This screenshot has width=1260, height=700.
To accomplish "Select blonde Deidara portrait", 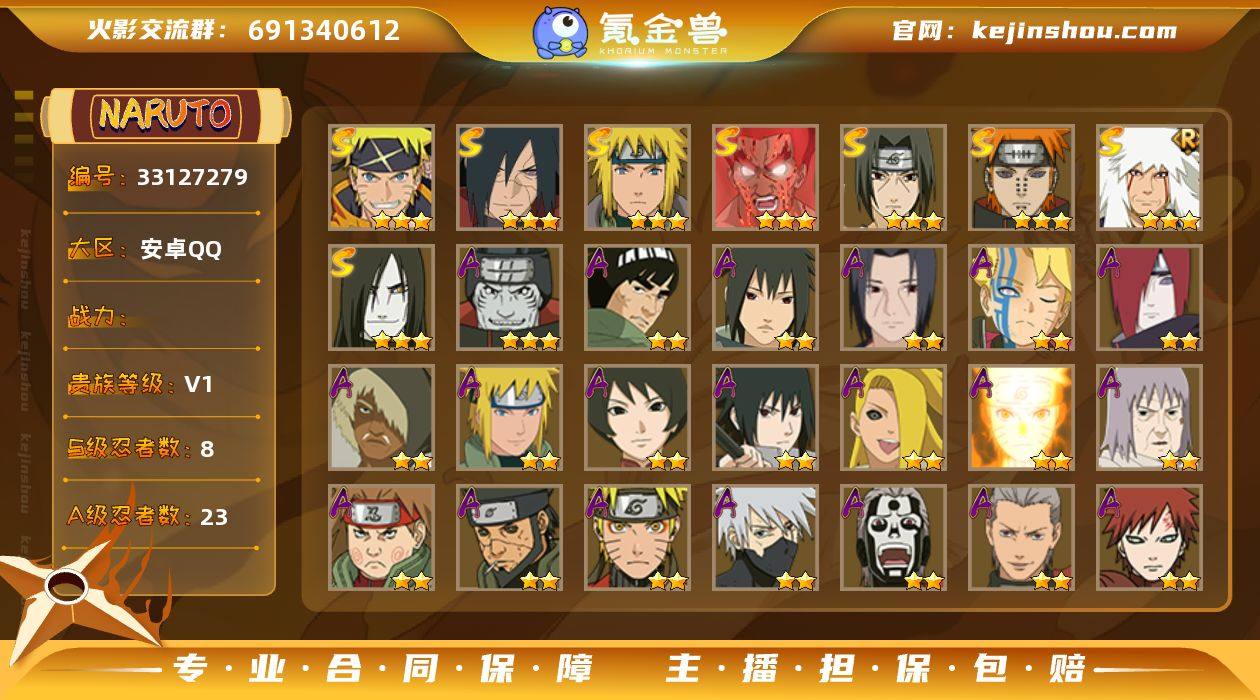I will [x=893, y=418].
